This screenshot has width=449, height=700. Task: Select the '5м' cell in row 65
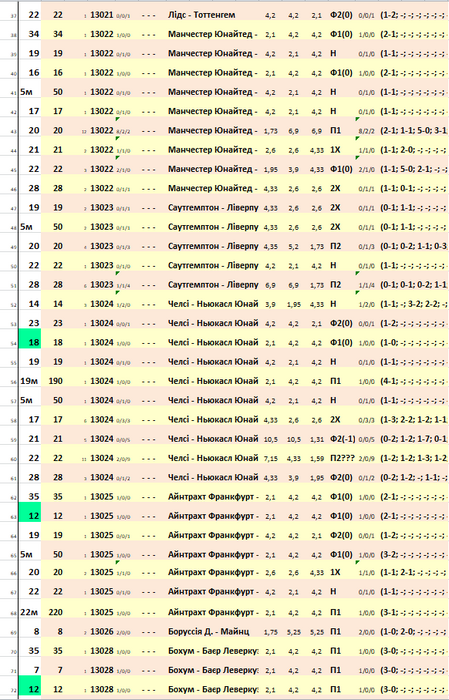coord(26,554)
